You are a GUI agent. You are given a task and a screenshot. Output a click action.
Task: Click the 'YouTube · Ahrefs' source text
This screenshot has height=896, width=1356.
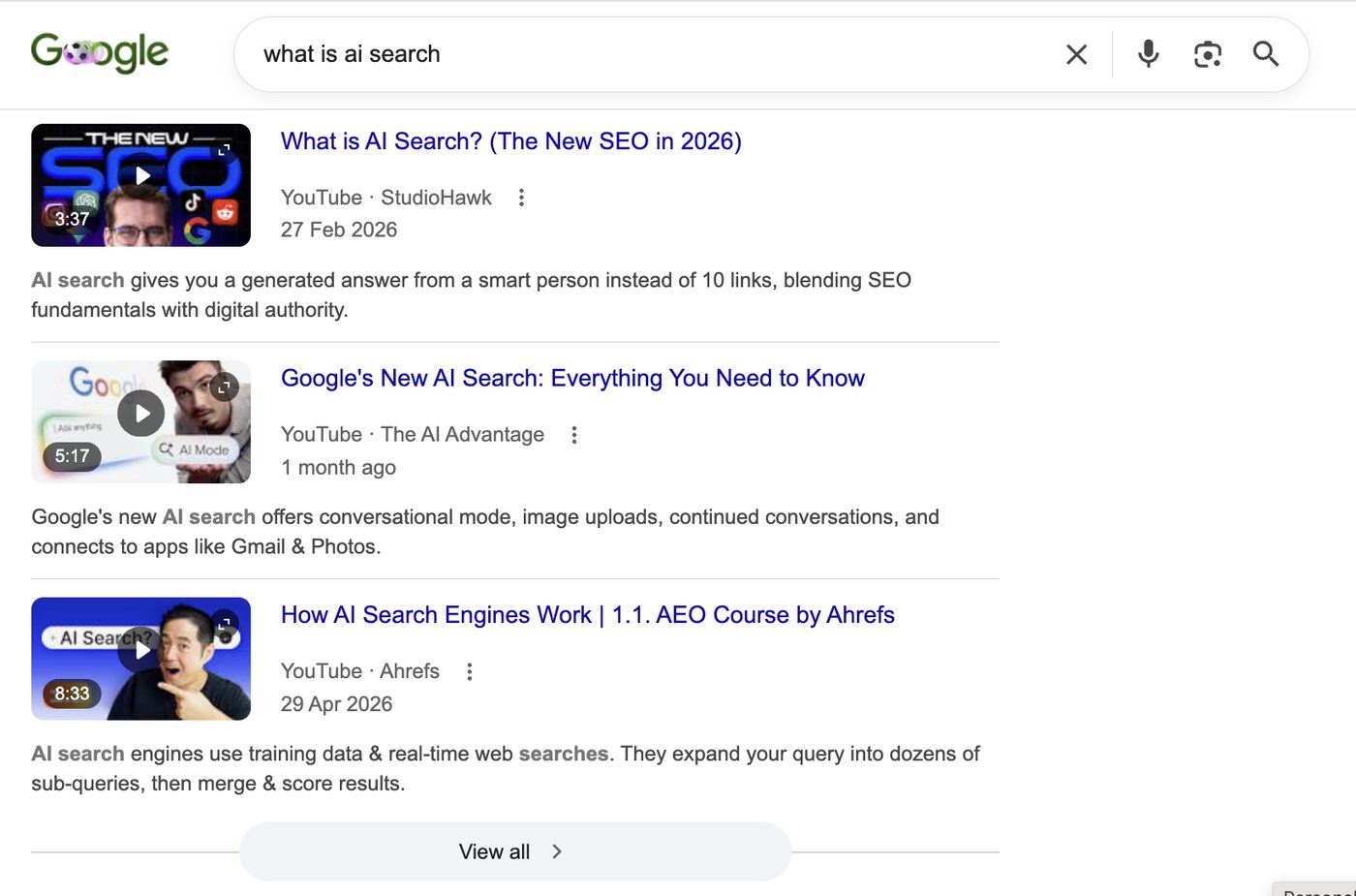click(x=360, y=671)
